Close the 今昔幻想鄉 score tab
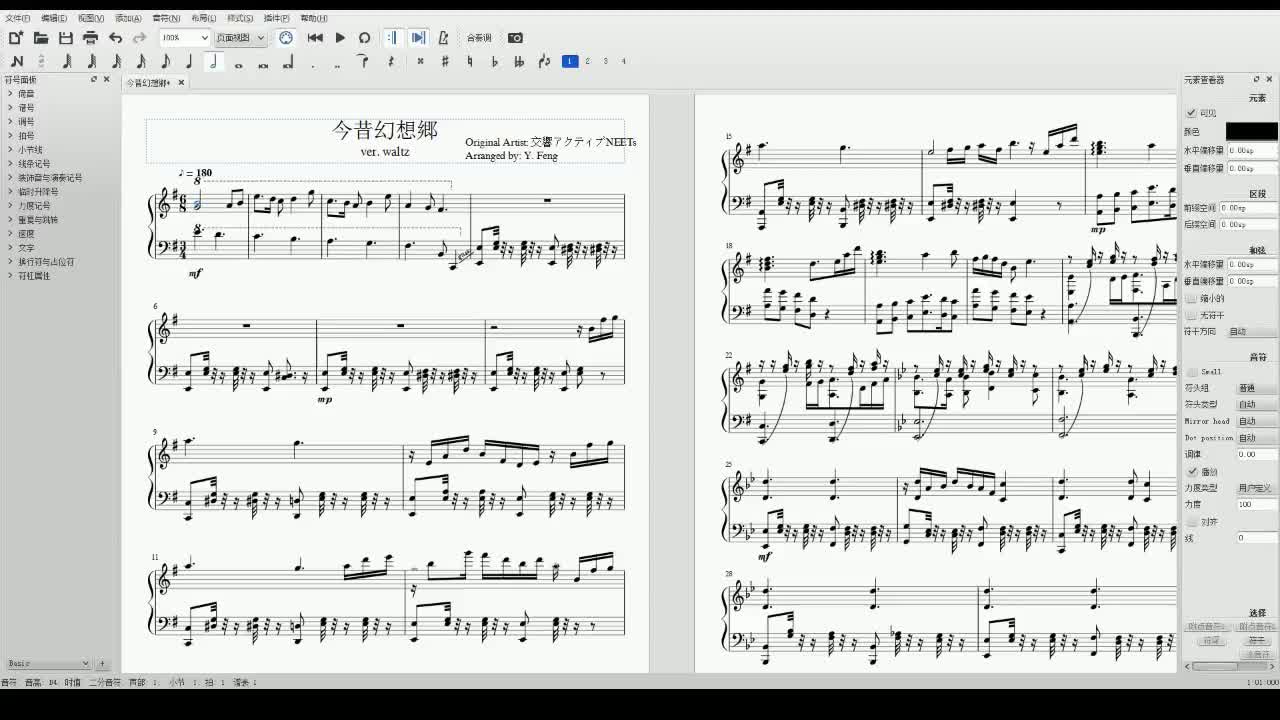This screenshot has height=720, width=1280. coord(181,83)
